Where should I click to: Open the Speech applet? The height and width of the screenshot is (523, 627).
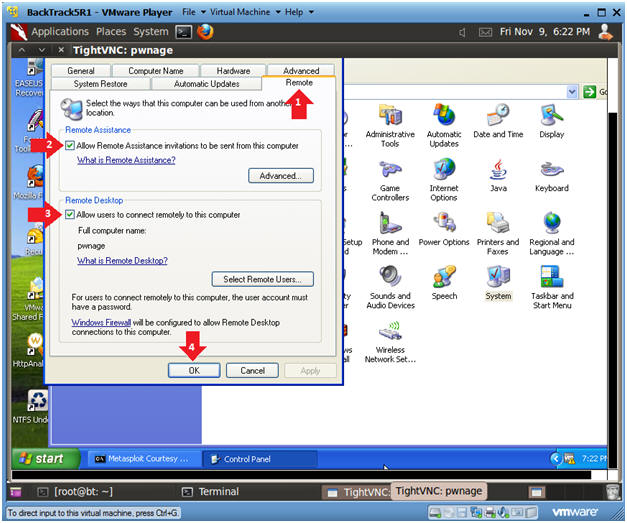point(444,283)
